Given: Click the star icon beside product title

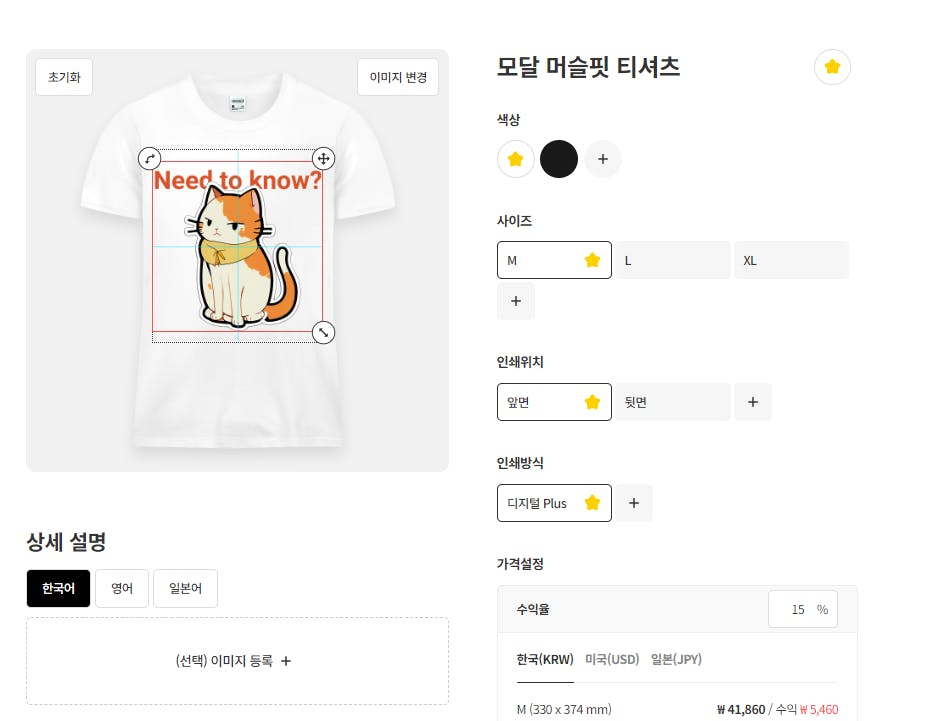Looking at the screenshot, I should 832,68.
